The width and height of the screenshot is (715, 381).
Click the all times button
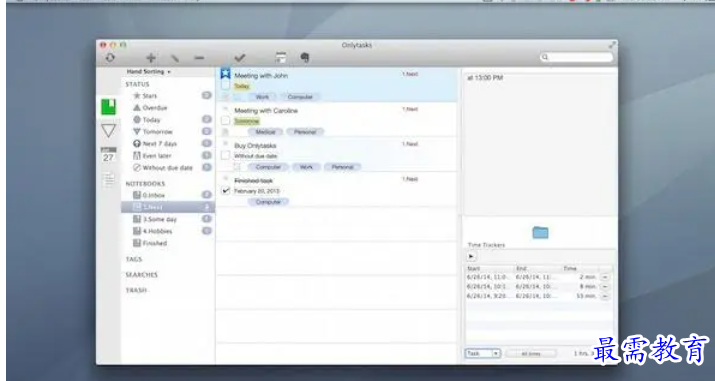pyautogui.click(x=530, y=354)
